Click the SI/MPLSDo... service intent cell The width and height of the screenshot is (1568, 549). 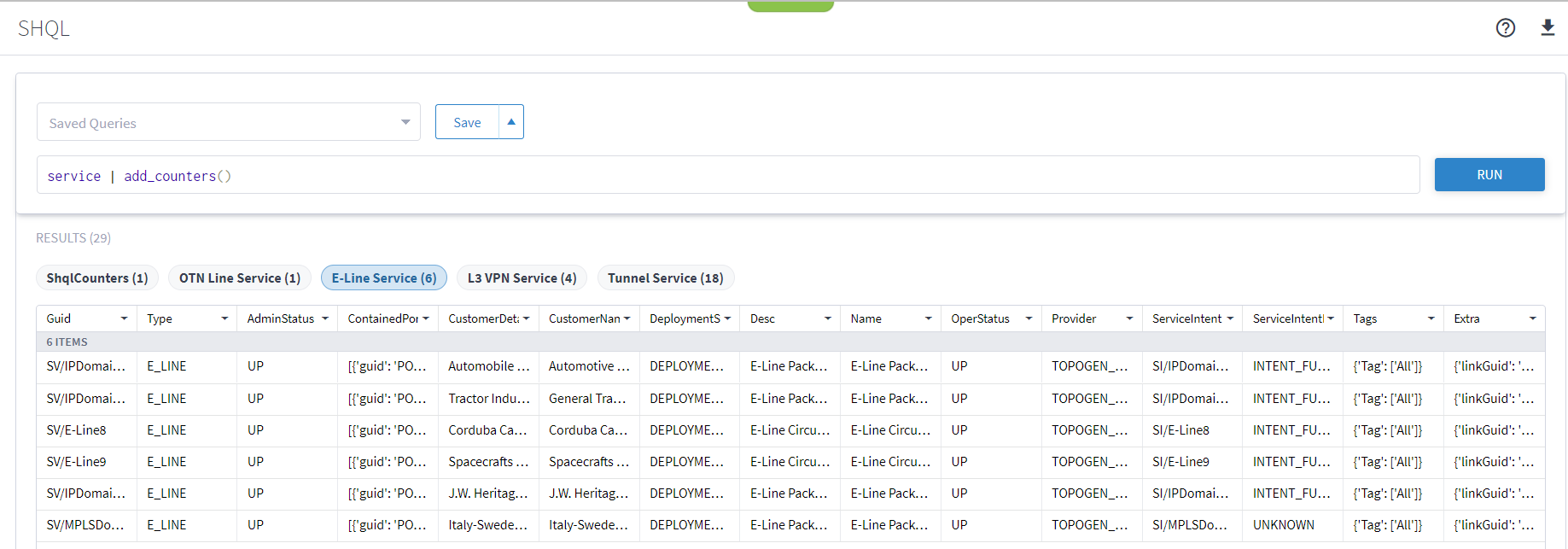(x=1192, y=525)
